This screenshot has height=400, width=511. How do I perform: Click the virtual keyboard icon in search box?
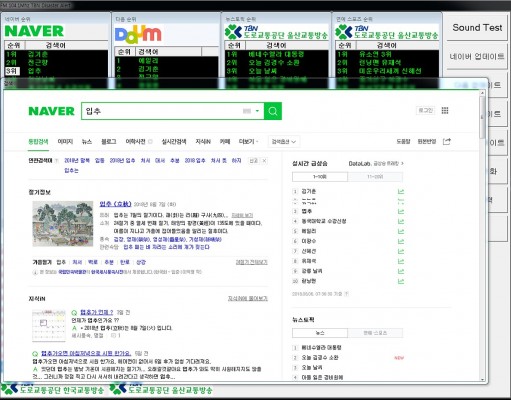click(x=247, y=111)
